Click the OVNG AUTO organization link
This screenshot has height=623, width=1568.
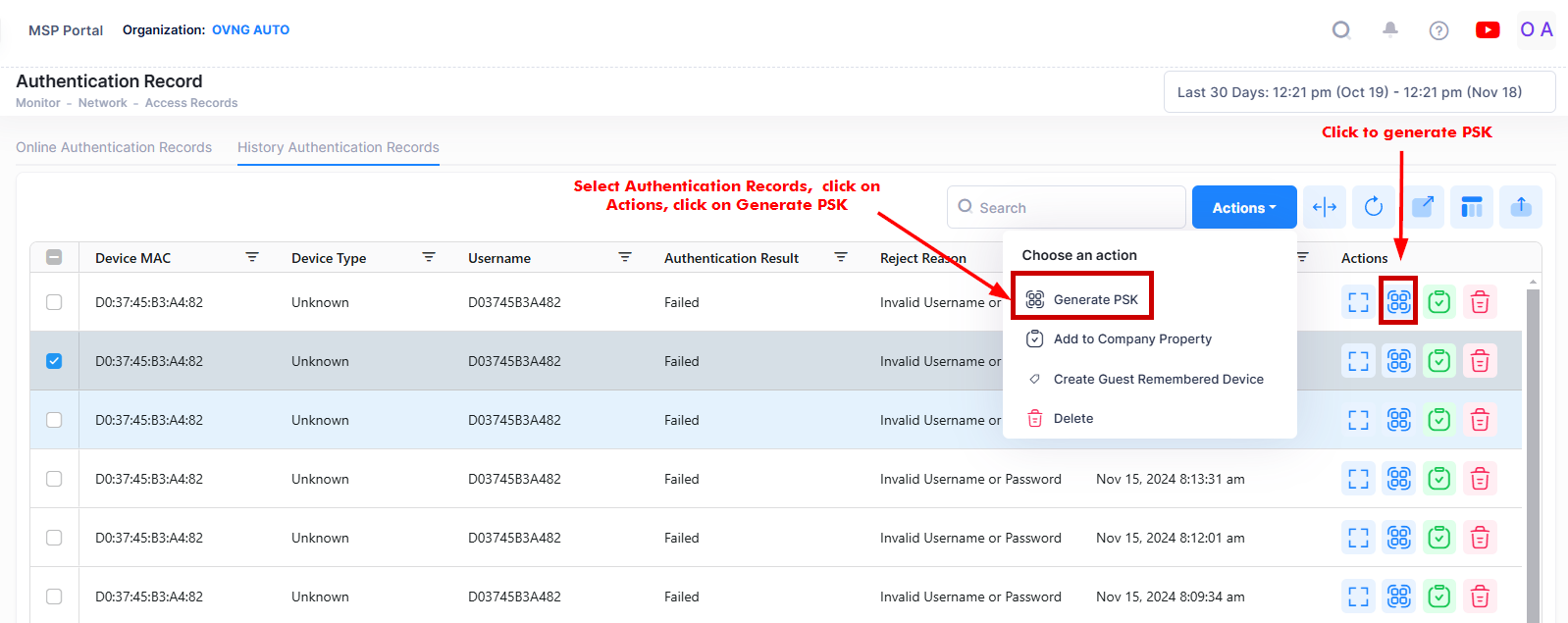(x=250, y=30)
